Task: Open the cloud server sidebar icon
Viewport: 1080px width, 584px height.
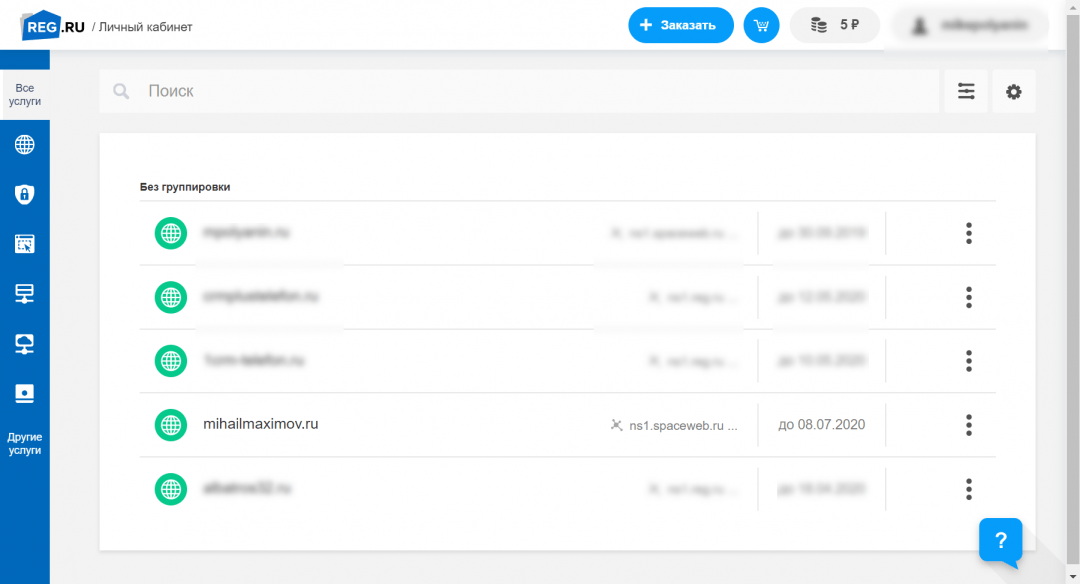Action: pos(24,343)
